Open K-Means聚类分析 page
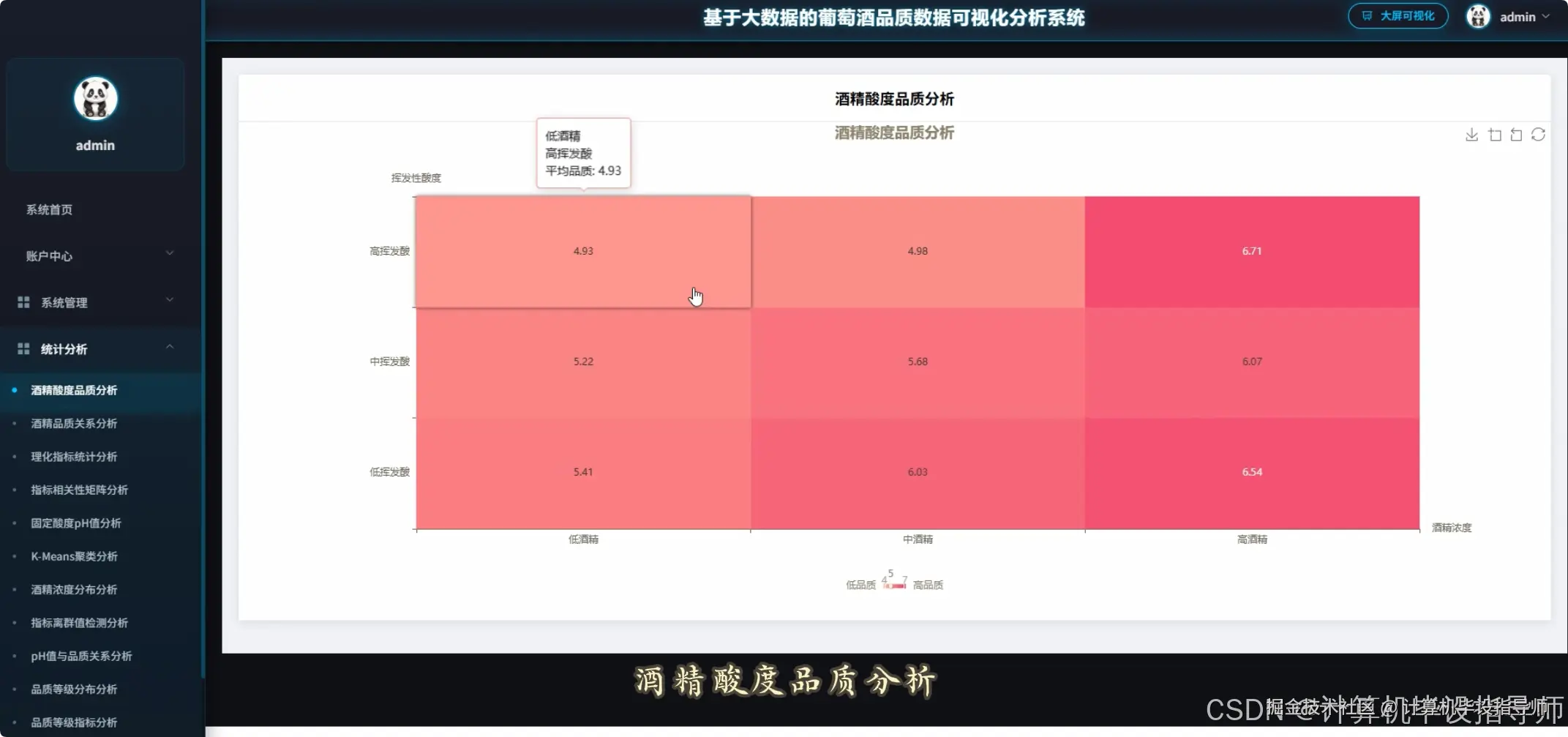The image size is (1568, 737). (x=74, y=556)
